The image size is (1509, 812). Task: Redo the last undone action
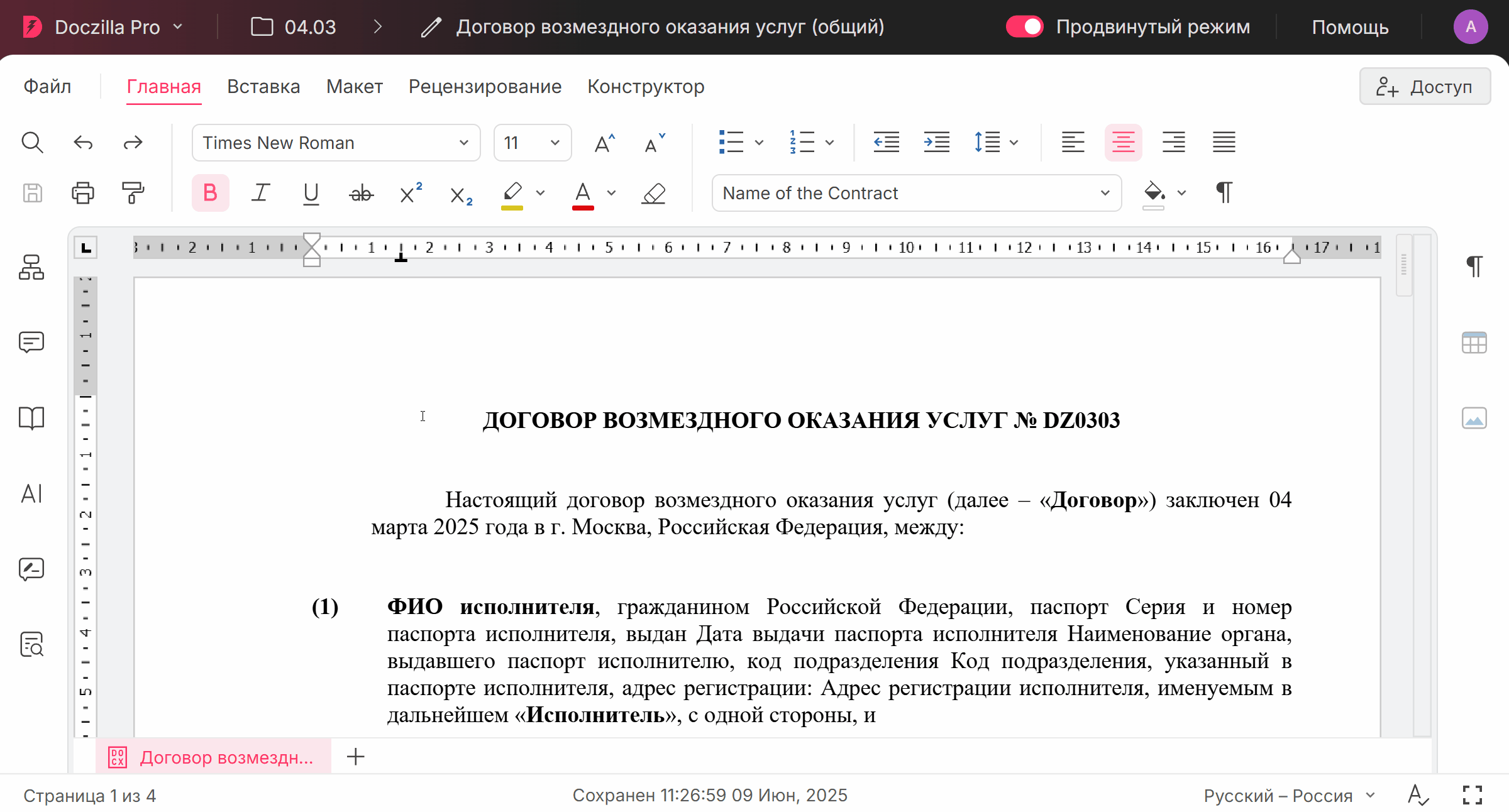point(133,143)
